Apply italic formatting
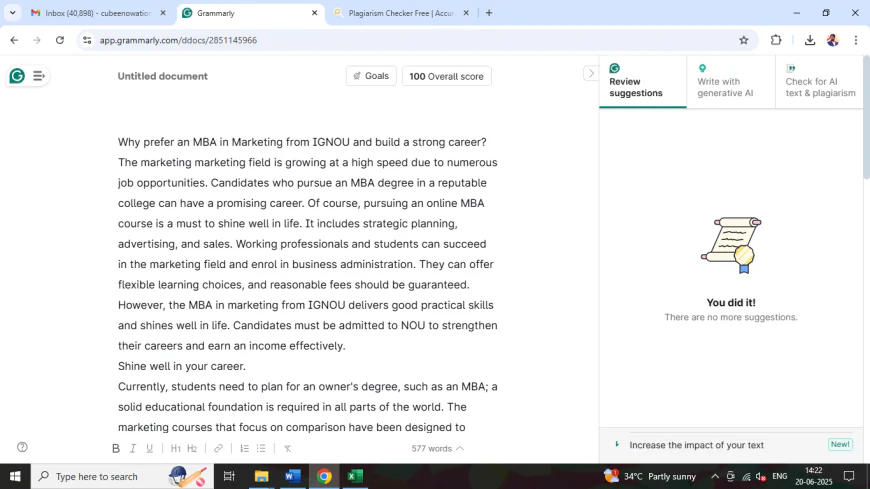The width and height of the screenshot is (870, 489). click(x=133, y=448)
